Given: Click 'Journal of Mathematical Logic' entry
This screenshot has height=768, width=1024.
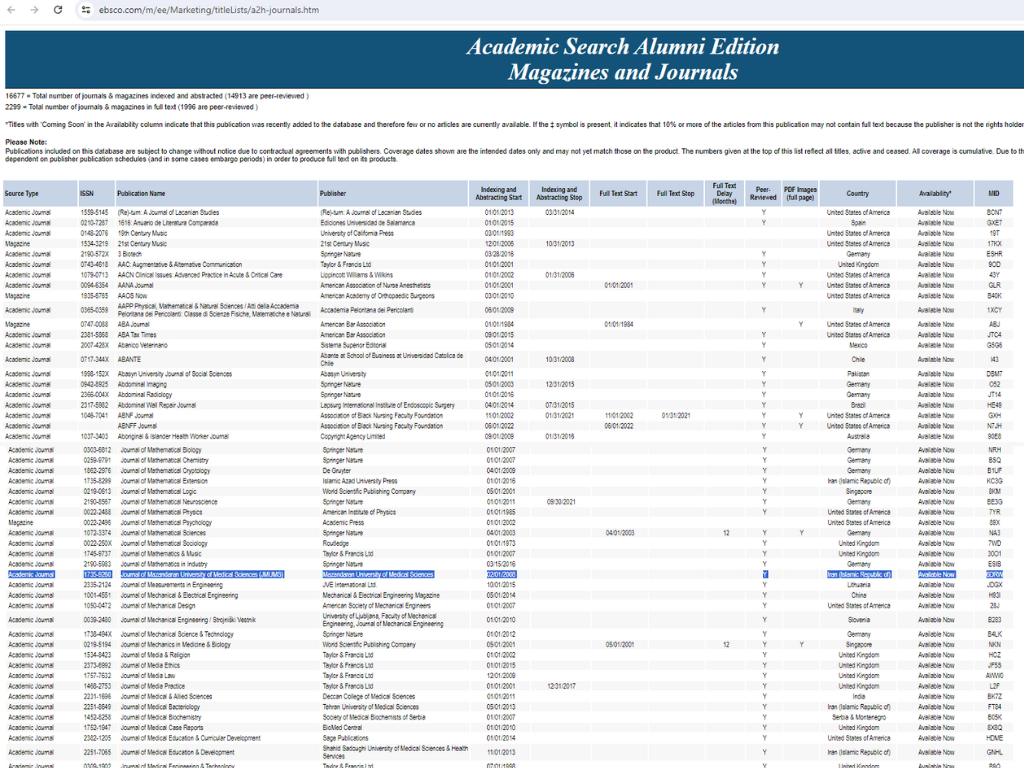Looking at the screenshot, I should click(158, 492).
